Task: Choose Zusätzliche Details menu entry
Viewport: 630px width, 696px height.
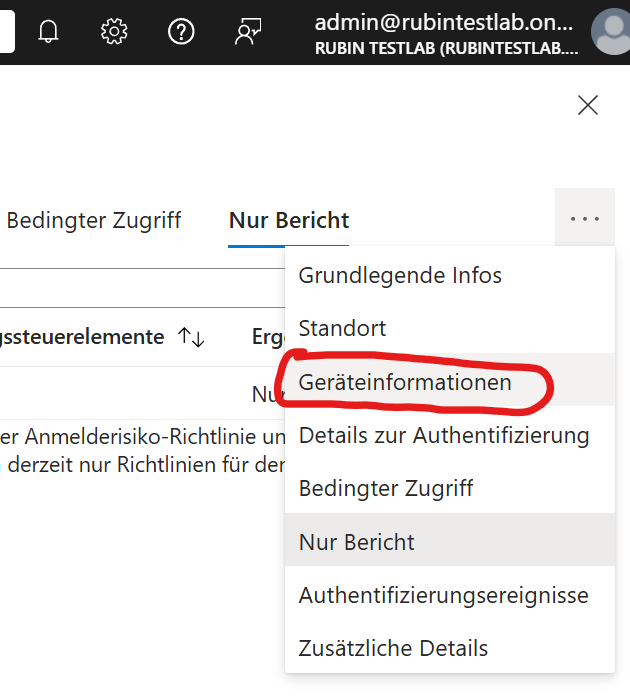Action: pyautogui.click(x=393, y=648)
